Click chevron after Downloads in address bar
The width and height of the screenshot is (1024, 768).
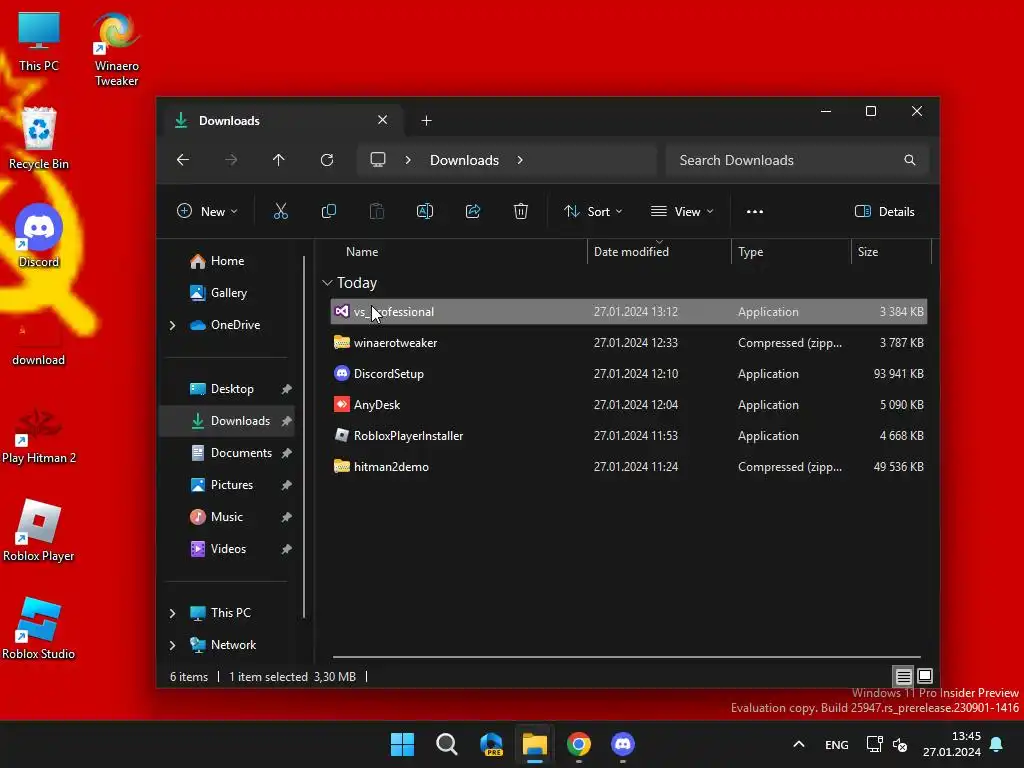tap(520, 160)
